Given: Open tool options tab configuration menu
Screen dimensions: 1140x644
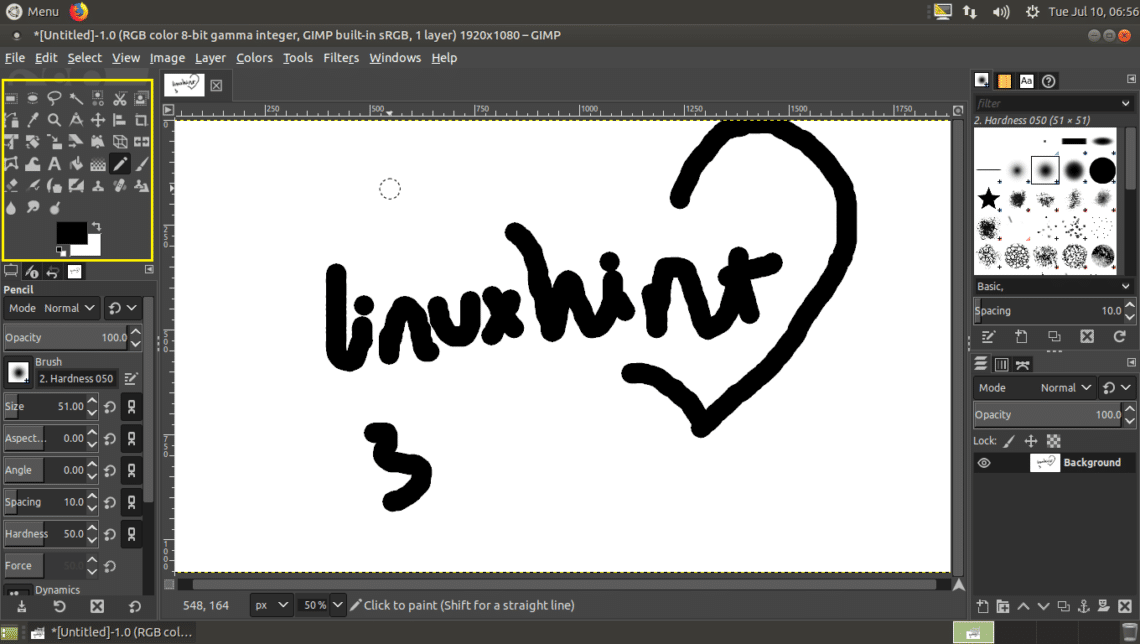Looking at the screenshot, I should (149, 270).
